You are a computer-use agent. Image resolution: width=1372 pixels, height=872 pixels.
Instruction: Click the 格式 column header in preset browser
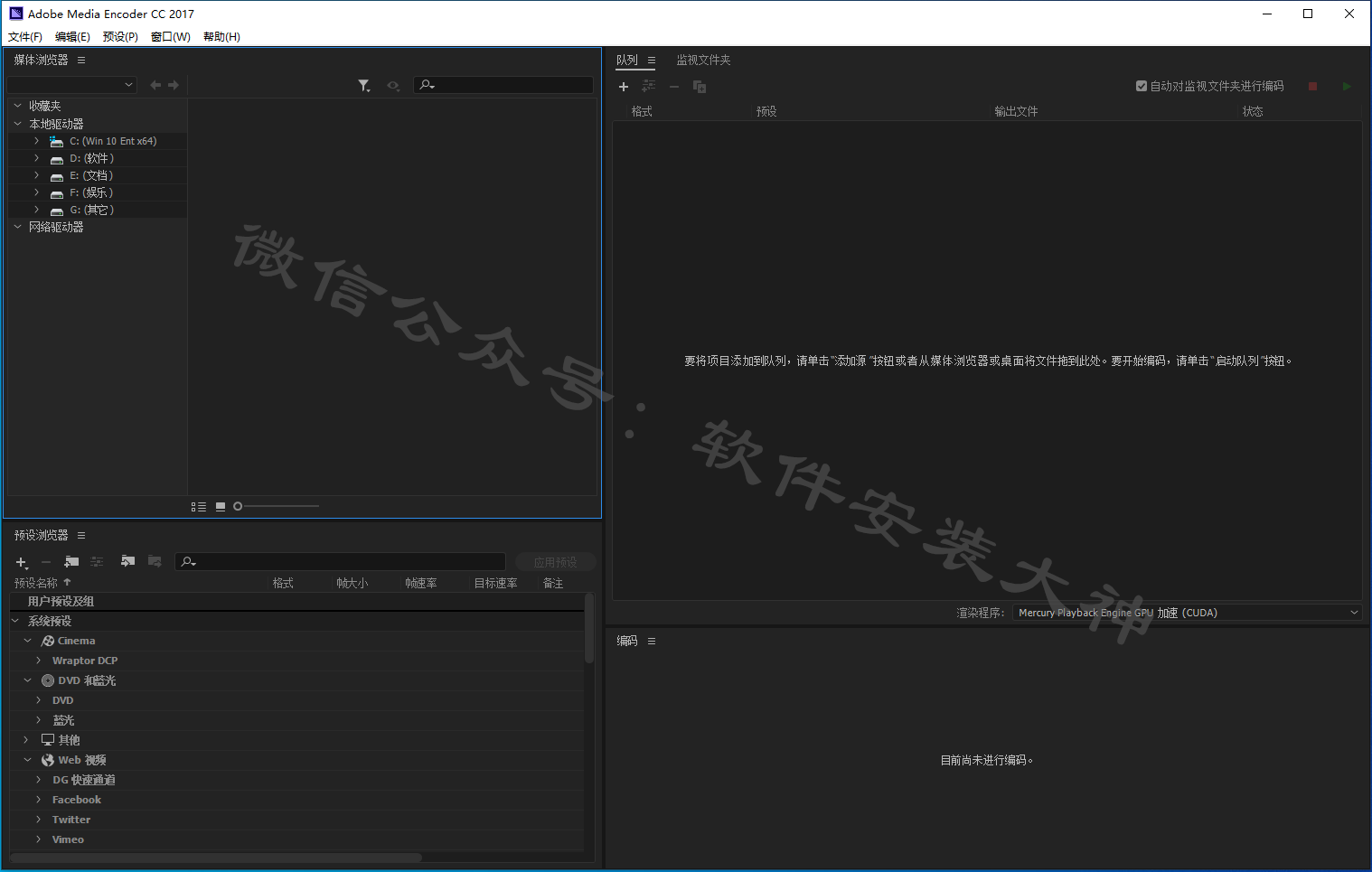point(283,583)
